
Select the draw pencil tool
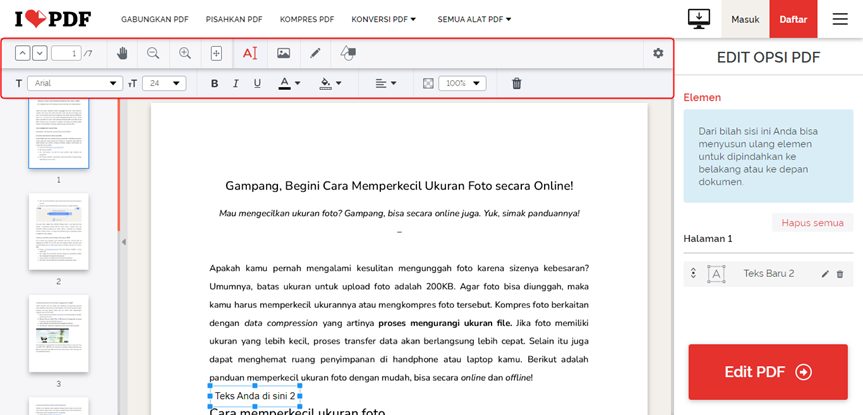coord(315,53)
